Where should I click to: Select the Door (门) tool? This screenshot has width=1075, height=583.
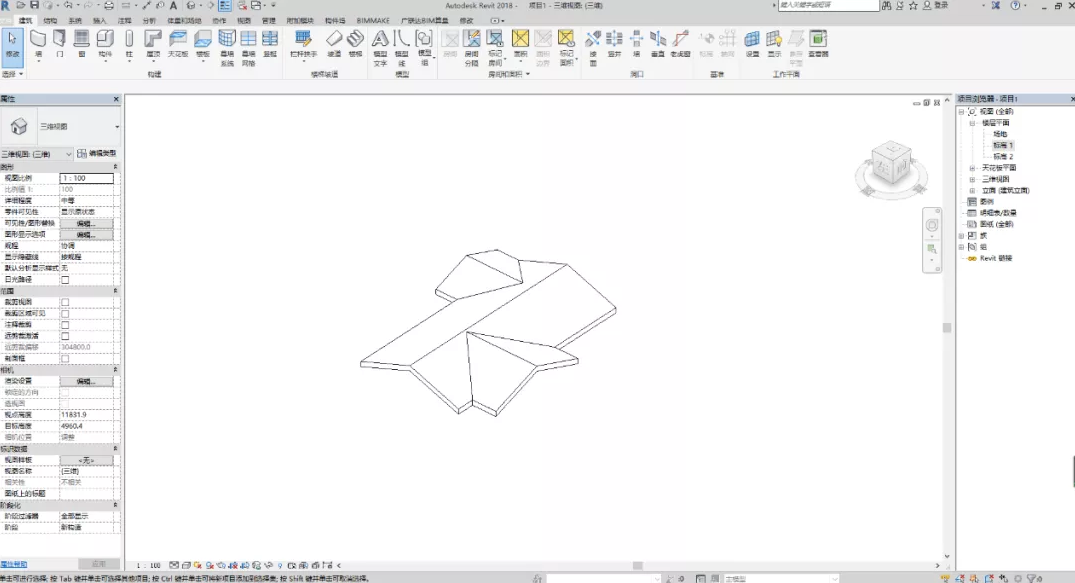pyautogui.click(x=60, y=44)
